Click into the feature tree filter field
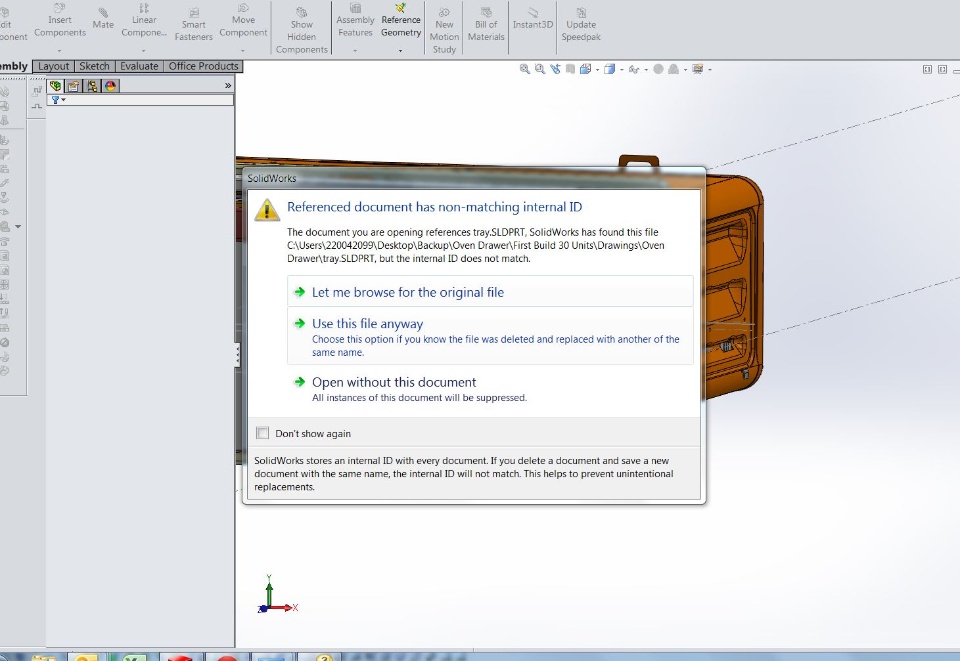This screenshot has width=960, height=661. click(140, 100)
